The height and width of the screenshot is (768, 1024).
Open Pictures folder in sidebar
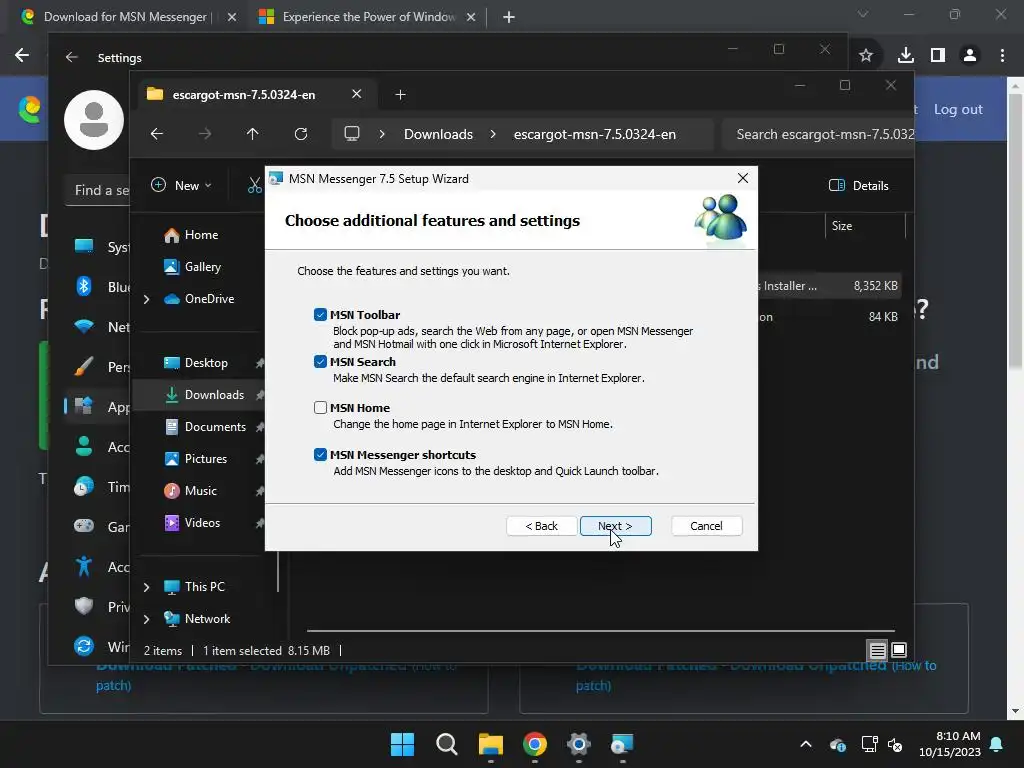coord(206,458)
